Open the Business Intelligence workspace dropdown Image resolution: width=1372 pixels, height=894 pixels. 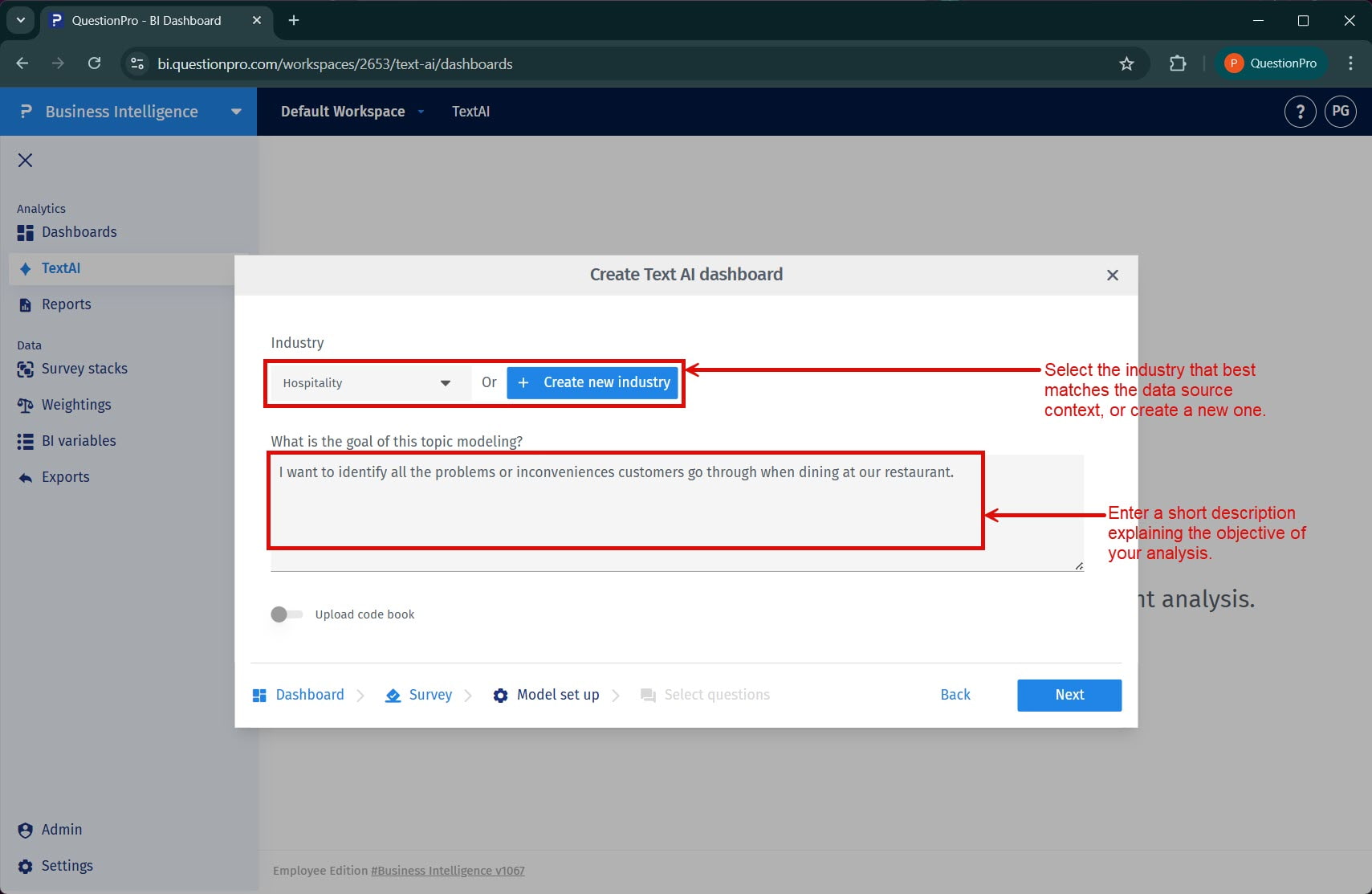[x=235, y=112]
